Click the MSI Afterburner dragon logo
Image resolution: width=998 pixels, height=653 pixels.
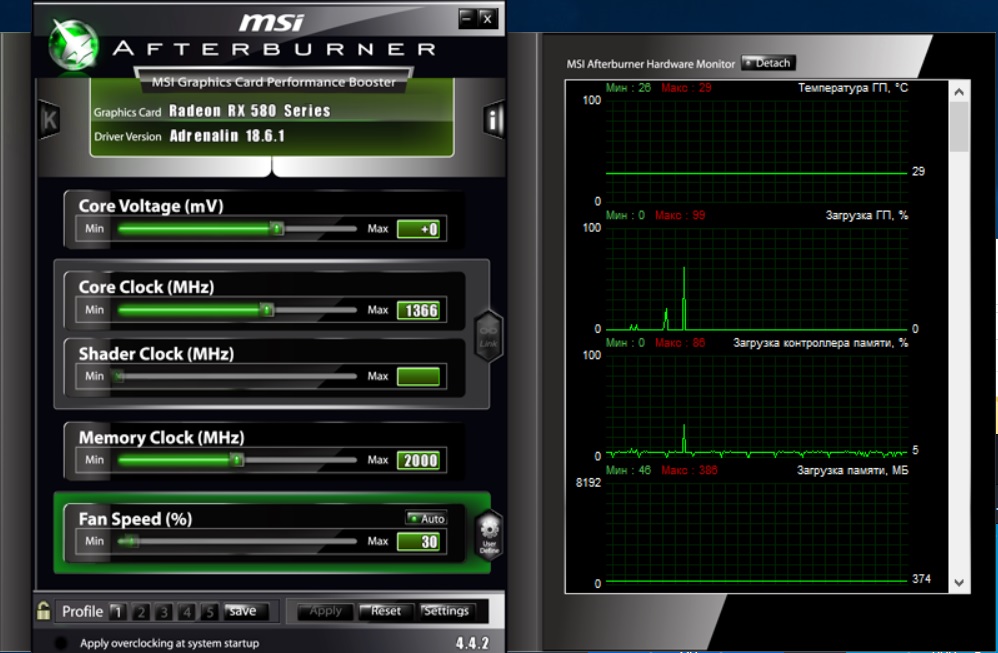(x=73, y=45)
